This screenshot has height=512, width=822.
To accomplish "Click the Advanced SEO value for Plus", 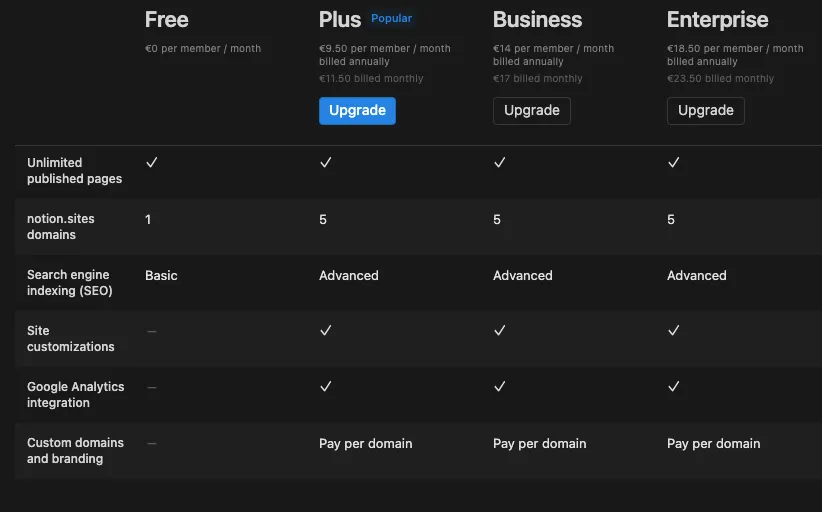I will [349, 276].
